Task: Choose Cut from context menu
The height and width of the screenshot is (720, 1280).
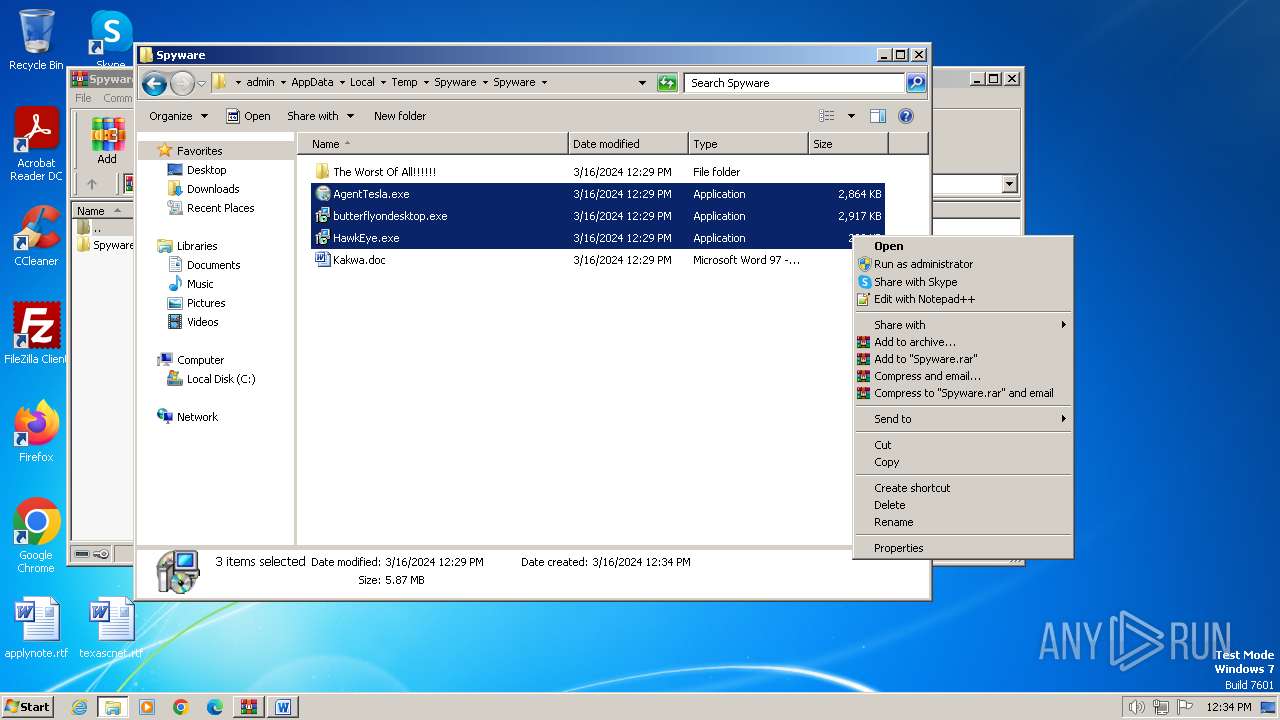Action: click(963, 445)
